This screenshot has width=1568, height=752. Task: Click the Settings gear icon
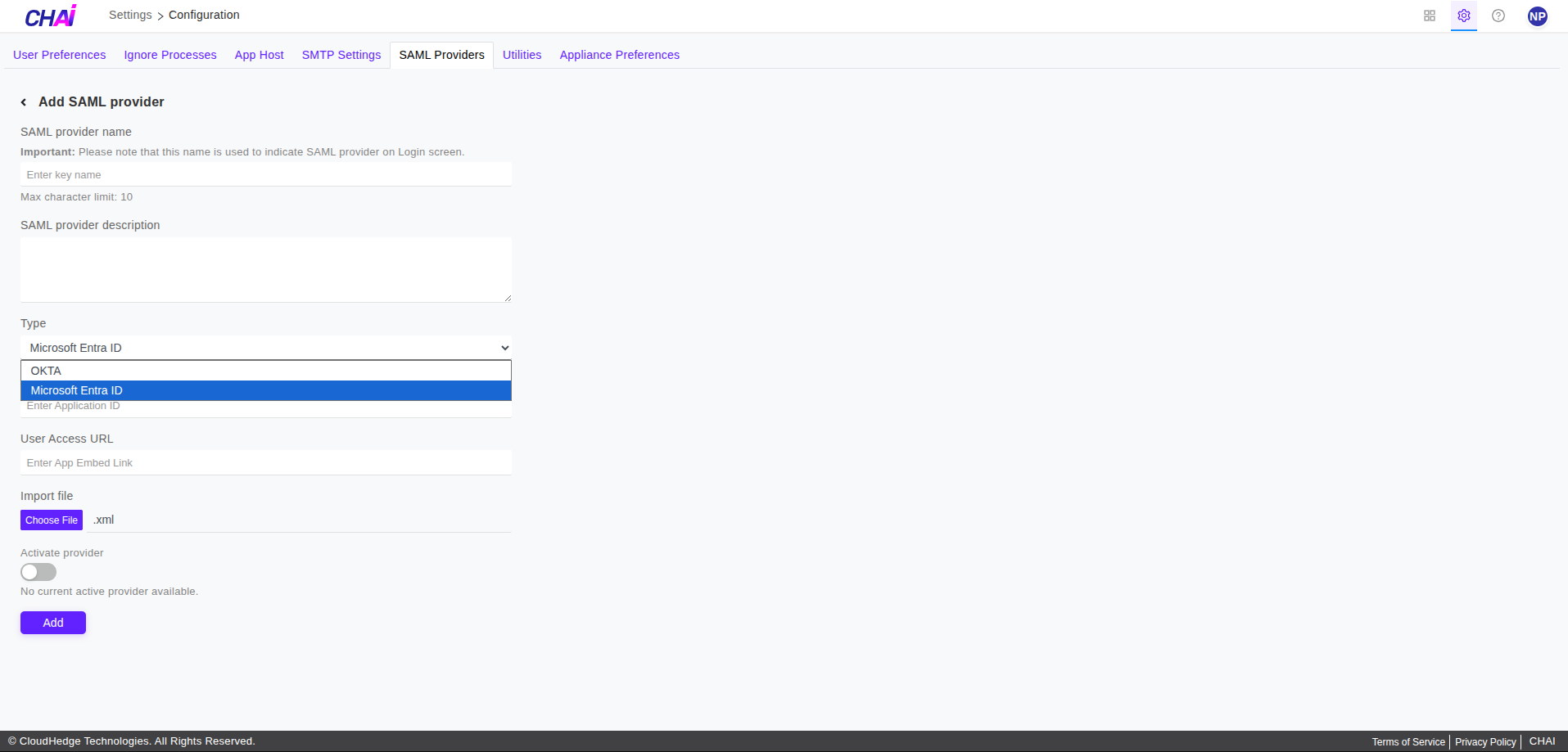pos(1463,16)
